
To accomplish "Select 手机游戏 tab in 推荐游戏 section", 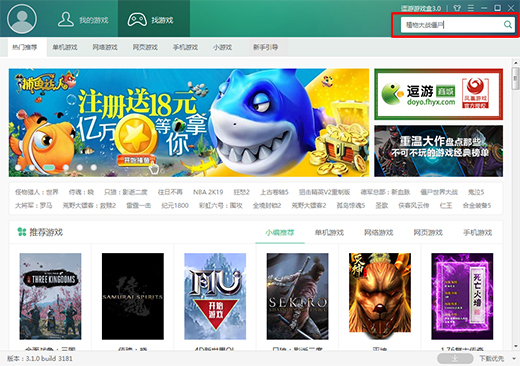I will click(x=477, y=232).
